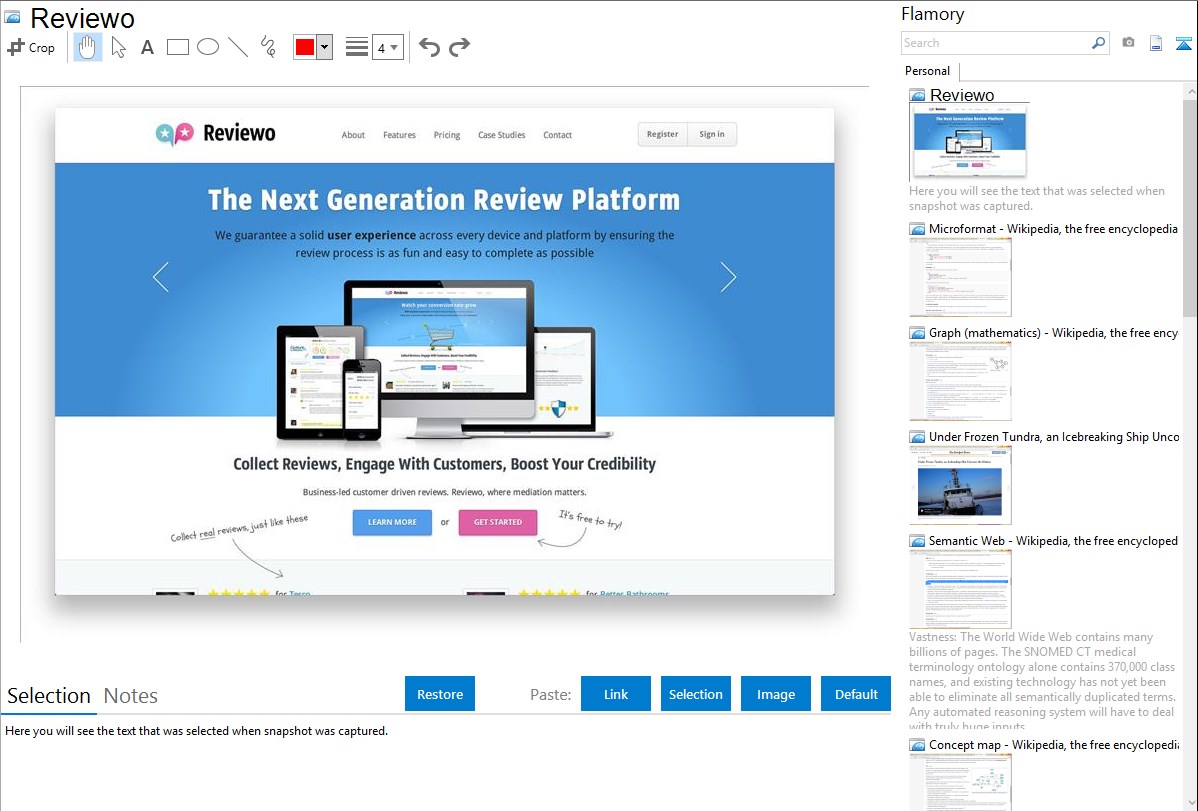
Task: Select the straight line tool
Action: pyautogui.click(x=238, y=47)
